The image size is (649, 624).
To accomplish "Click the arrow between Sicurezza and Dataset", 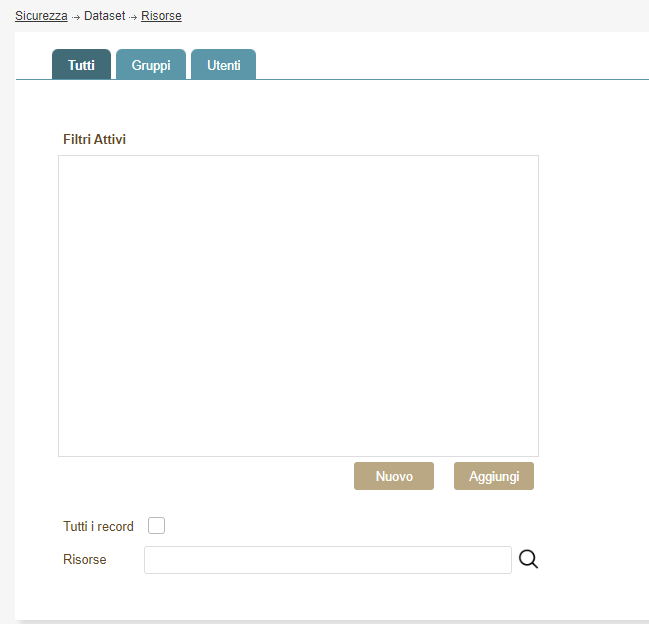I will coord(76,17).
